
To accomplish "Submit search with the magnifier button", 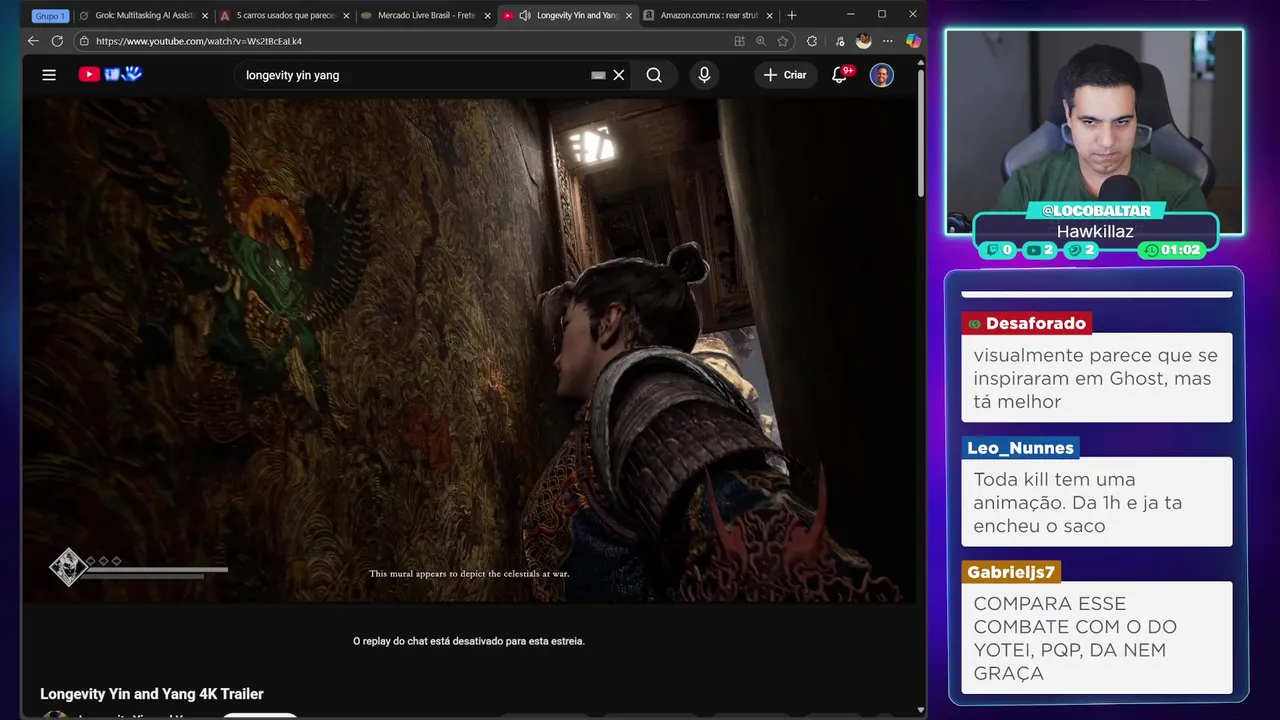I will (654, 75).
